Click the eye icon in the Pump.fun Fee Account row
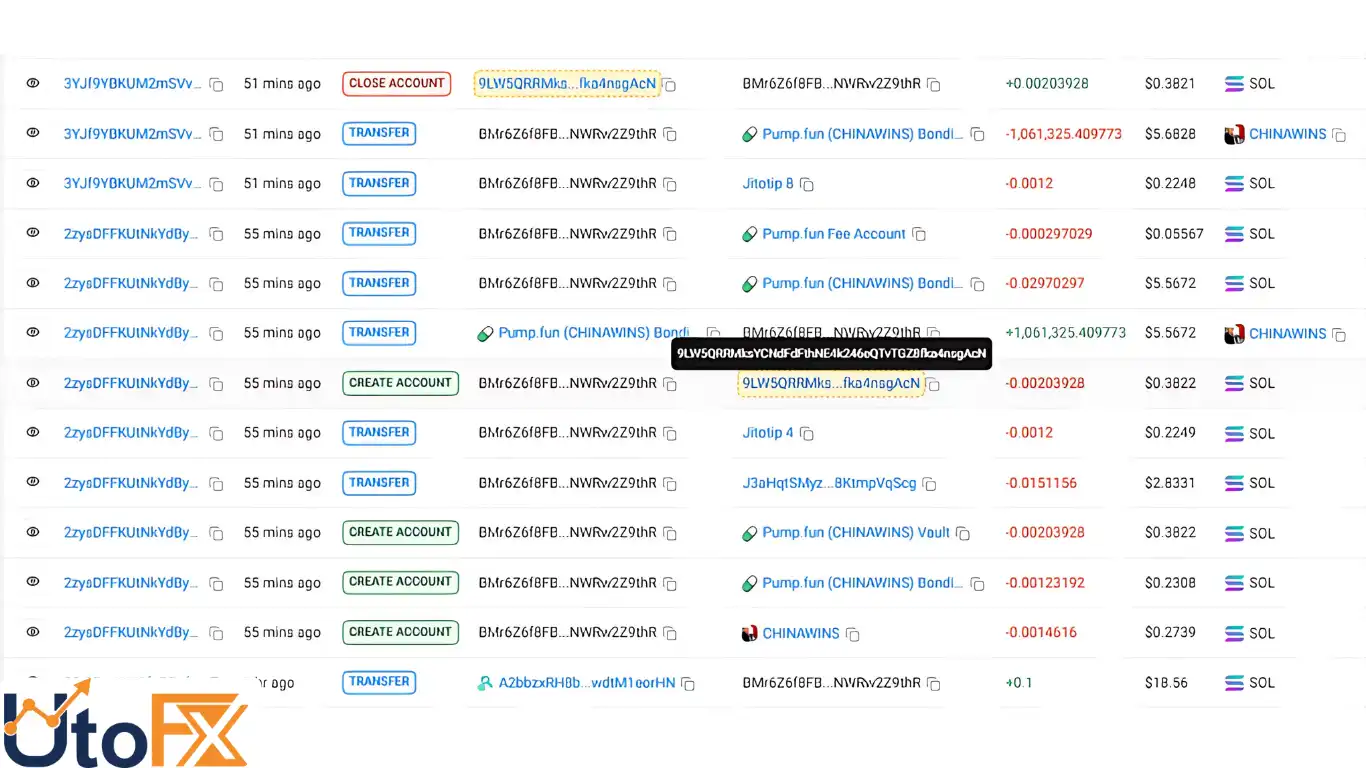This screenshot has width=1366, height=768. point(33,233)
